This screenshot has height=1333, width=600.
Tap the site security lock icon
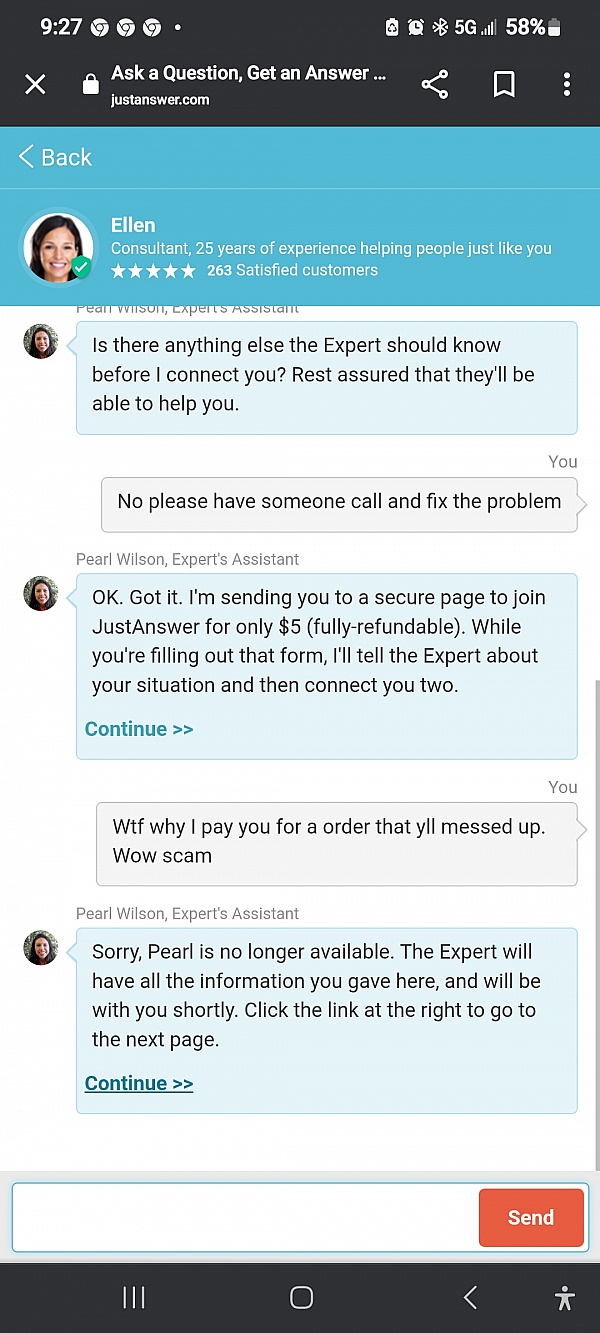pyautogui.click(x=91, y=85)
